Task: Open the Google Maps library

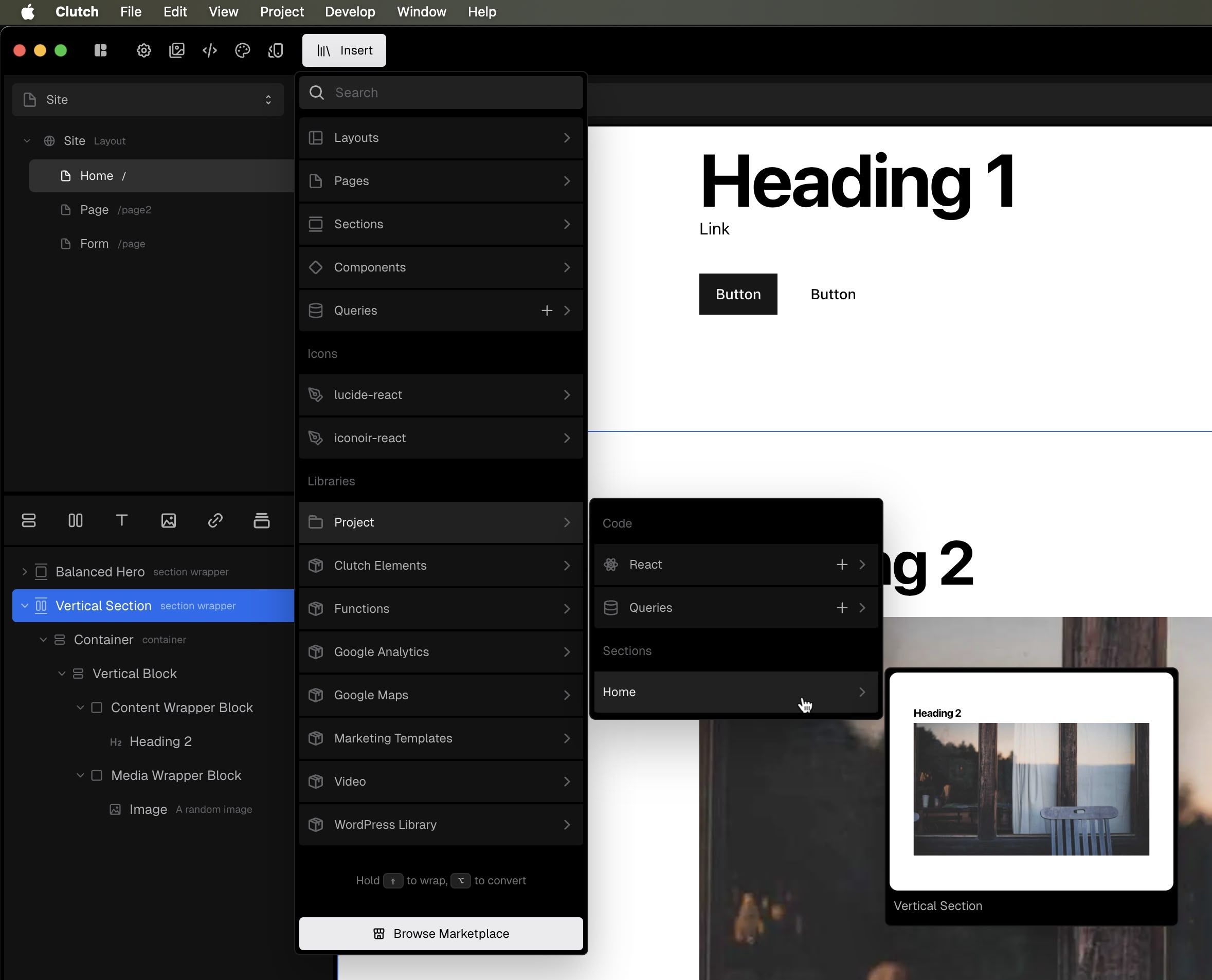Action: click(441, 696)
